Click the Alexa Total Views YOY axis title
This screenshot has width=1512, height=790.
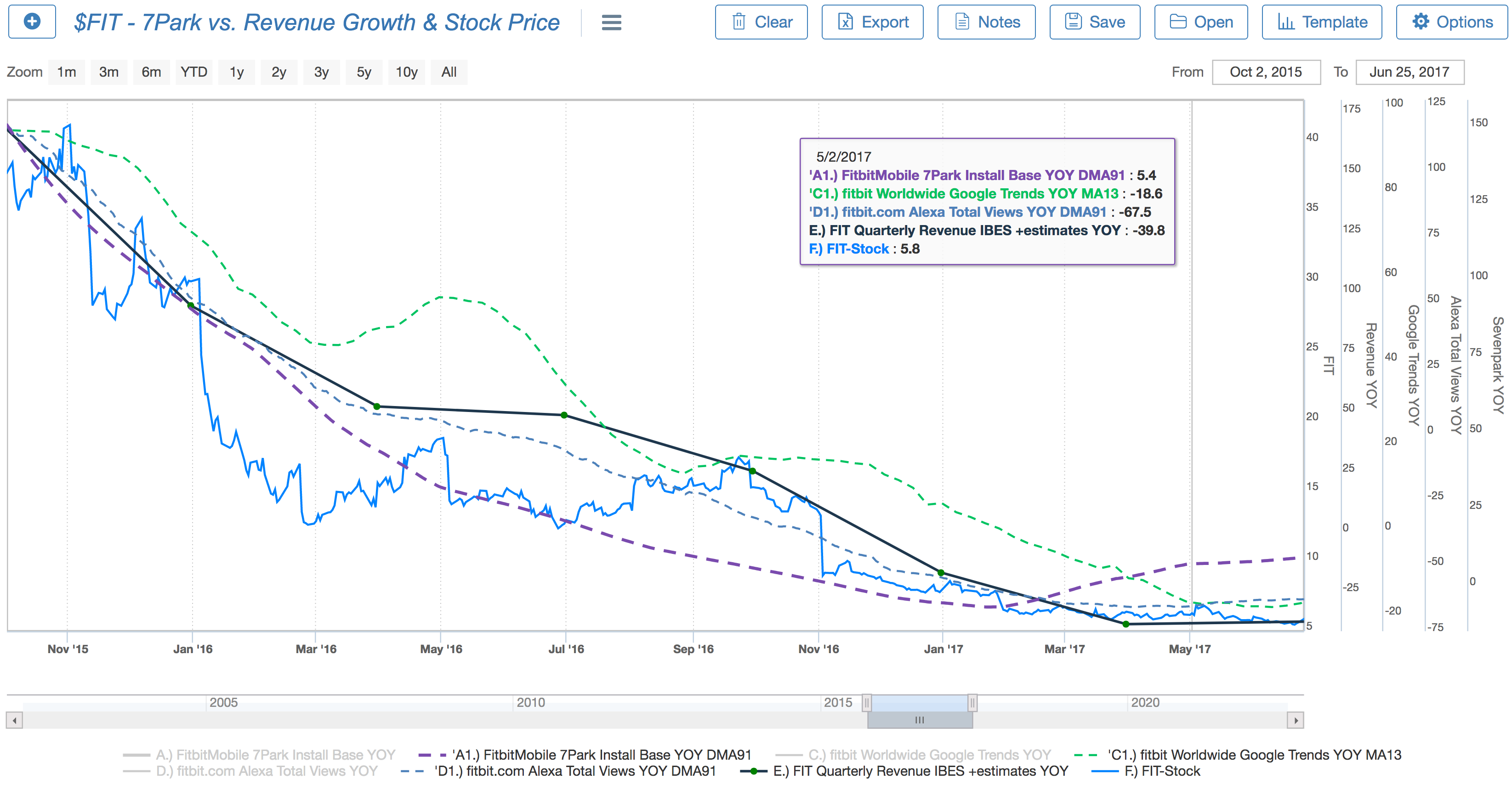pyautogui.click(x=1455, y=365)
